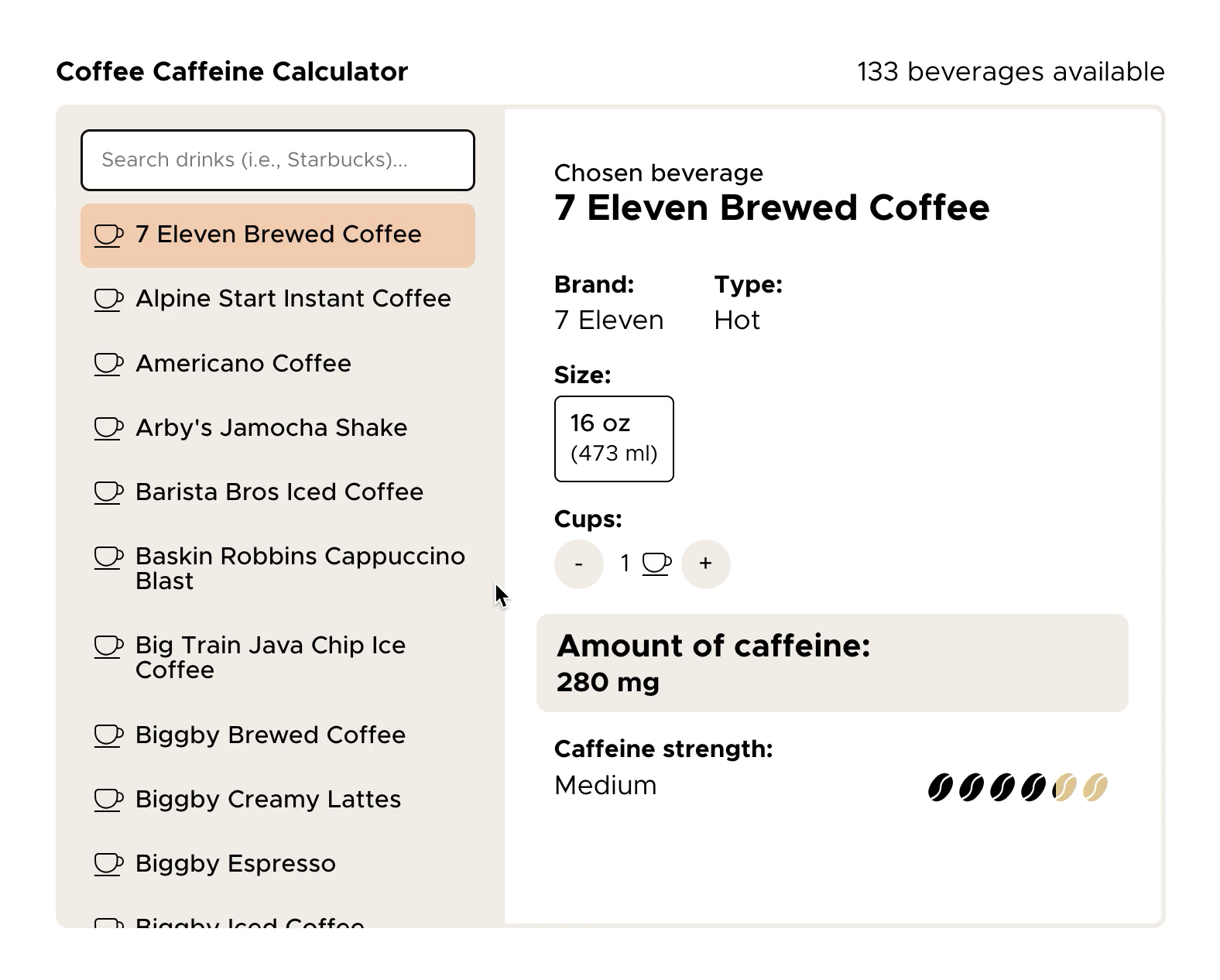Click the cup icon next to Biggby Brewed Coffee
Screen dimensions: 1220x980
point(108,735)
